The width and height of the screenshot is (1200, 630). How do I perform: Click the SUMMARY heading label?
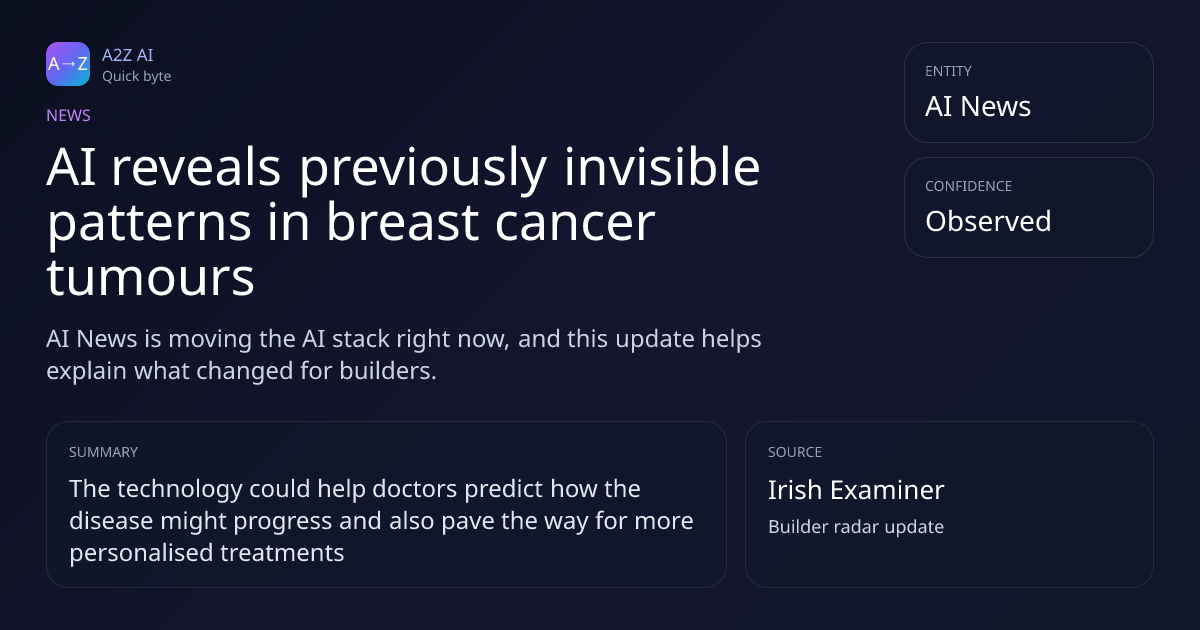[x=103, y=452]
